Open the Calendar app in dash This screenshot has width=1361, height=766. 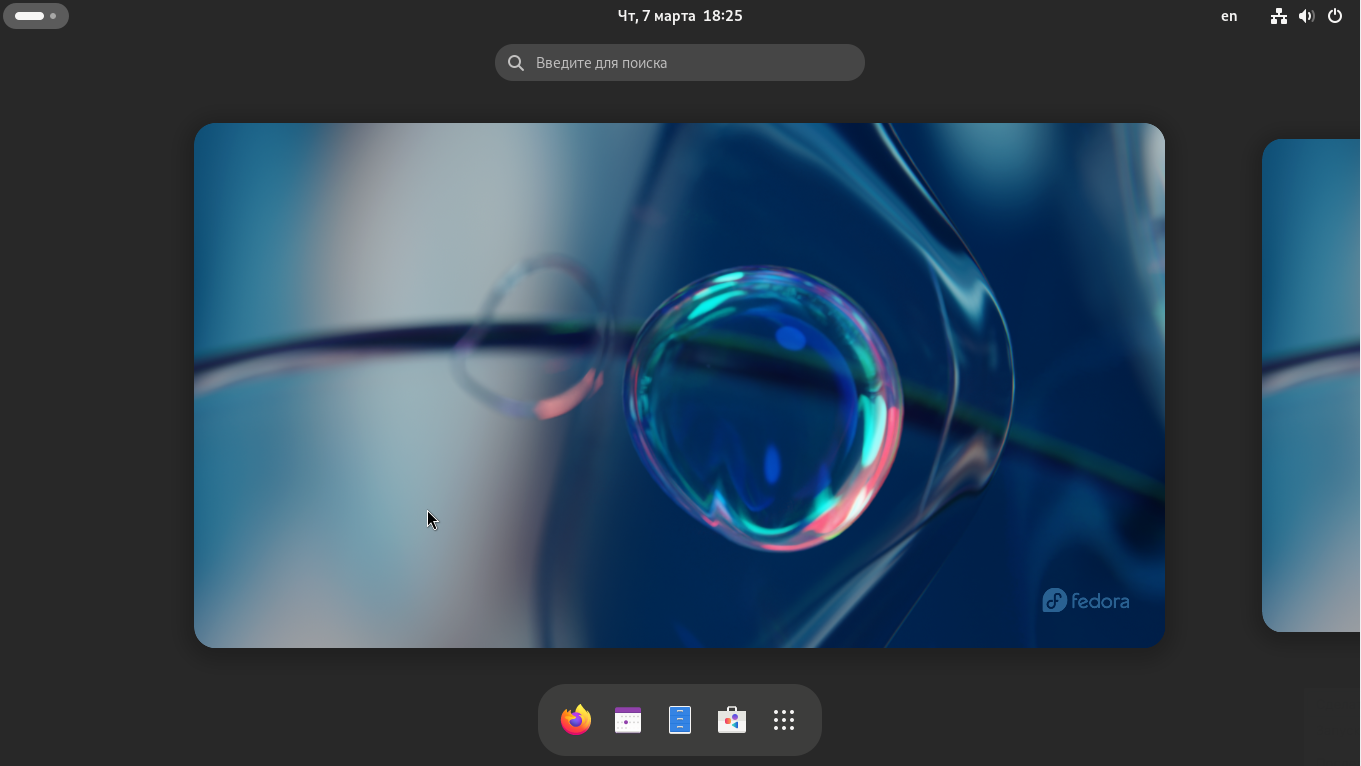coord(628,720)
